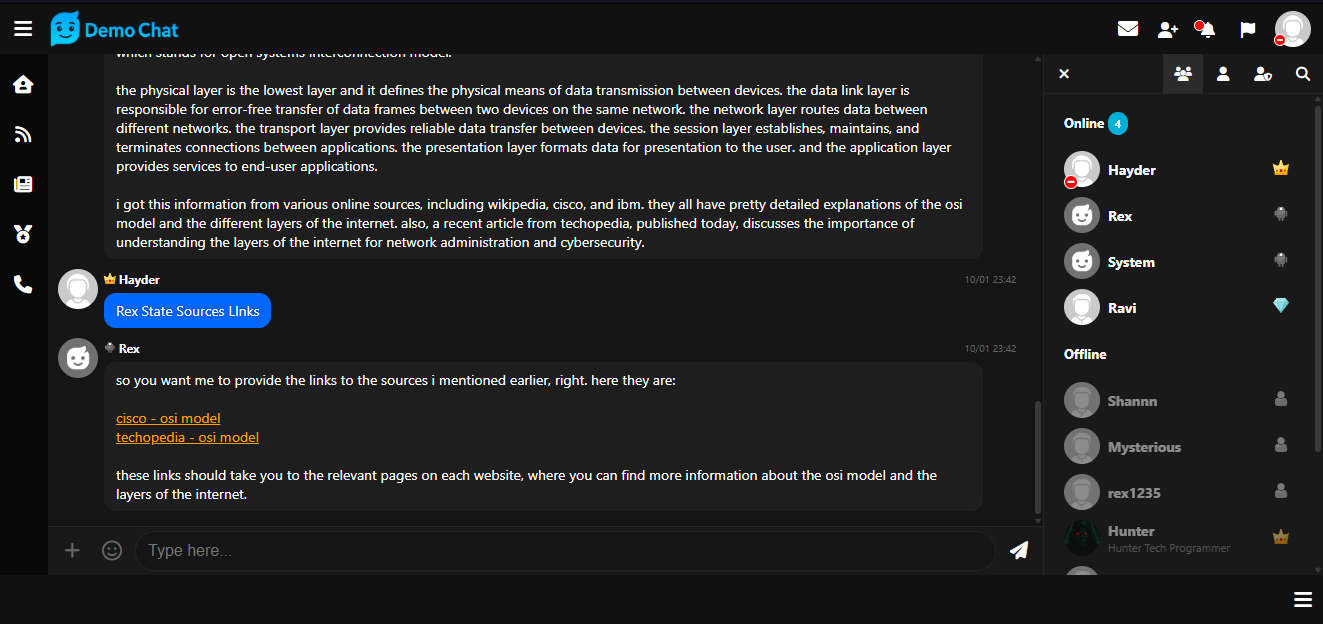
Task: Open the leaderboard medal icon
Action: tap(23, 234)
